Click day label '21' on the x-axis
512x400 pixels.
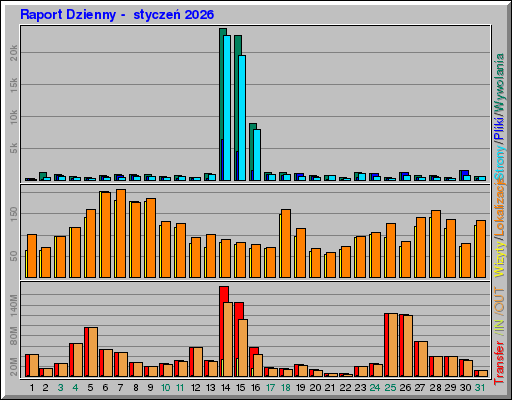[330, 388]
